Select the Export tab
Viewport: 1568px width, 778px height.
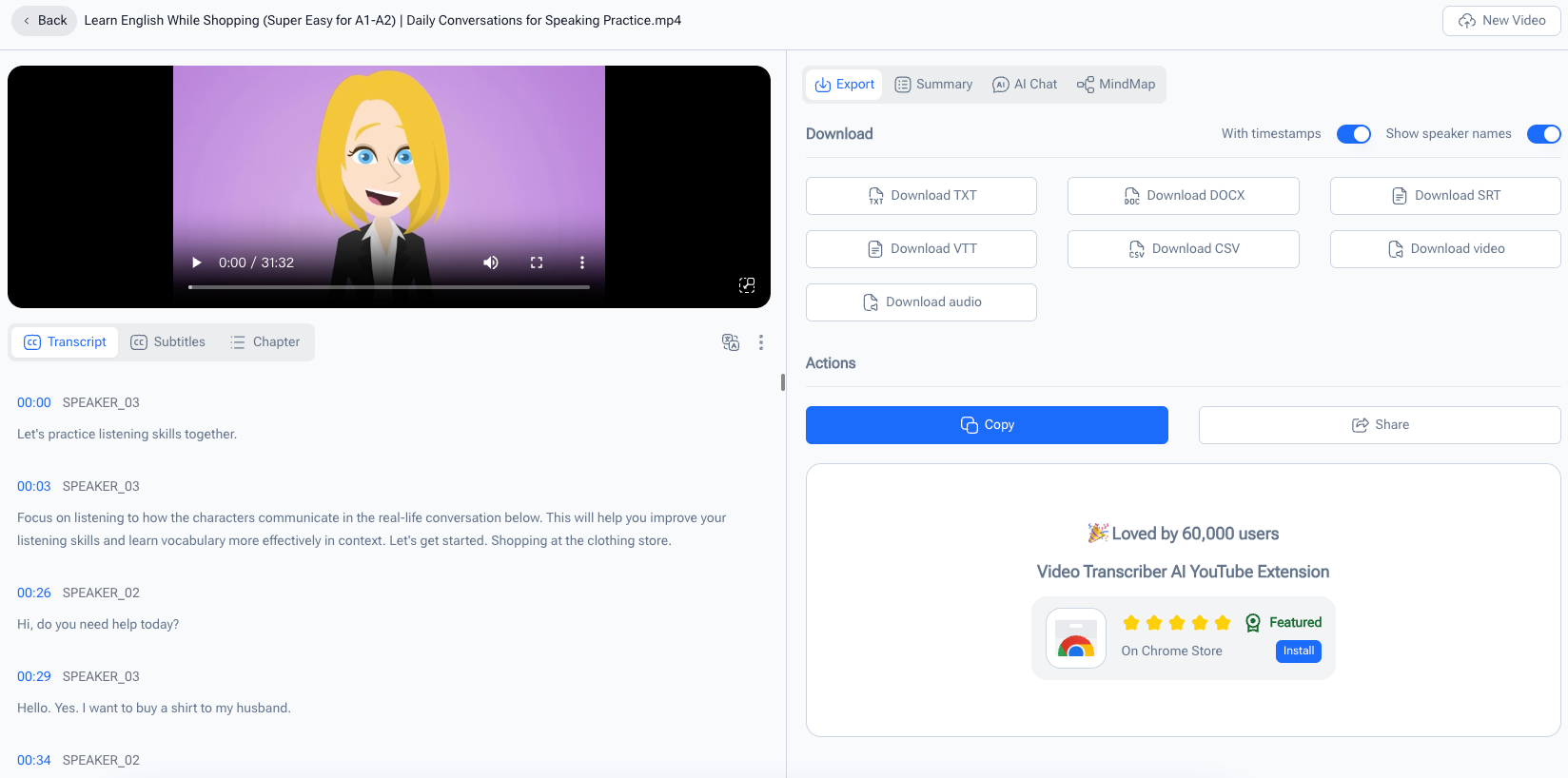(845, 85)
